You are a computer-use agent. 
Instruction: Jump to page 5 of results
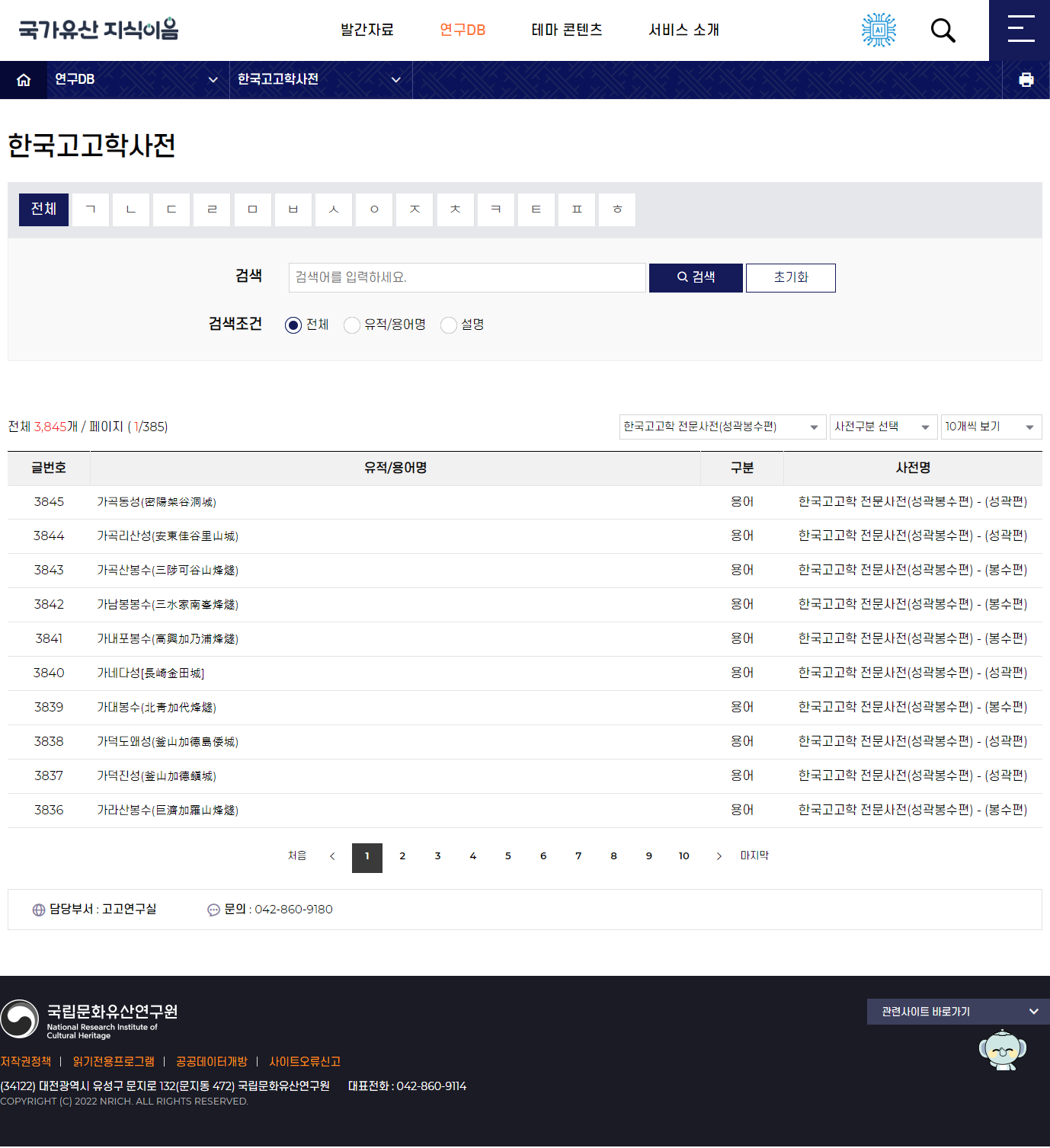[508, 856]
